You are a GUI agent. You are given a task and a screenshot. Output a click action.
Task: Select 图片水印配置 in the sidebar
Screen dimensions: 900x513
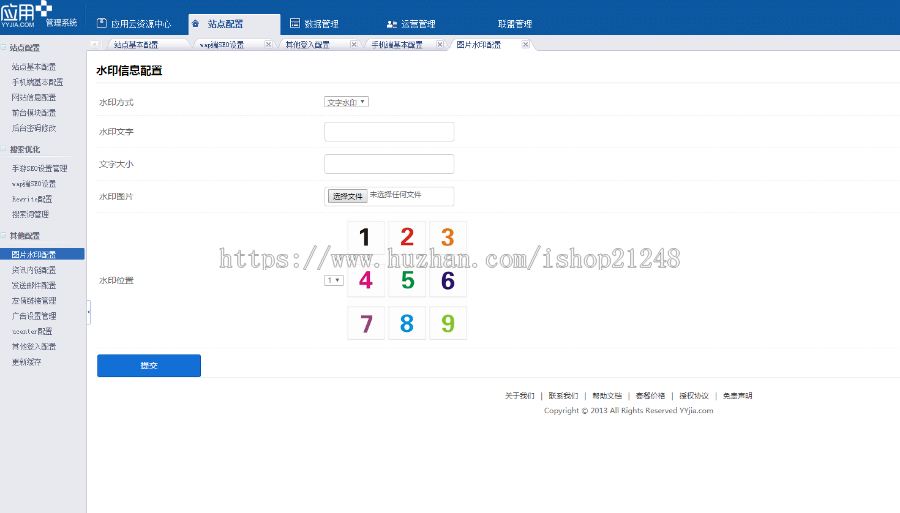[42, 254]
